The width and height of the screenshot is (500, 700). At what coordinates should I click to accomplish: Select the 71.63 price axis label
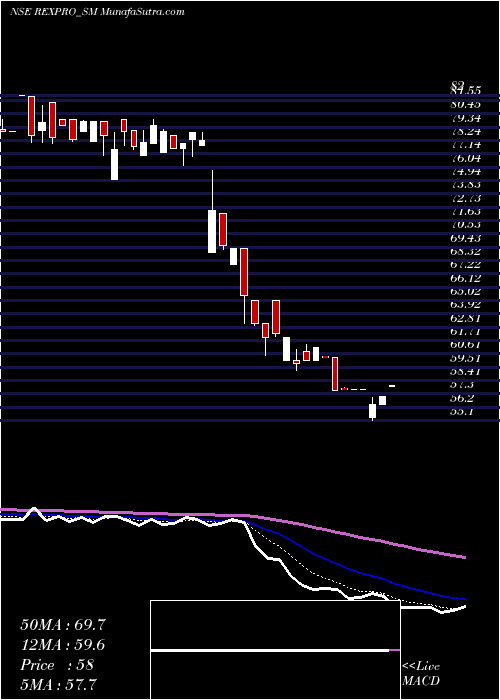(x=466, y=211)
